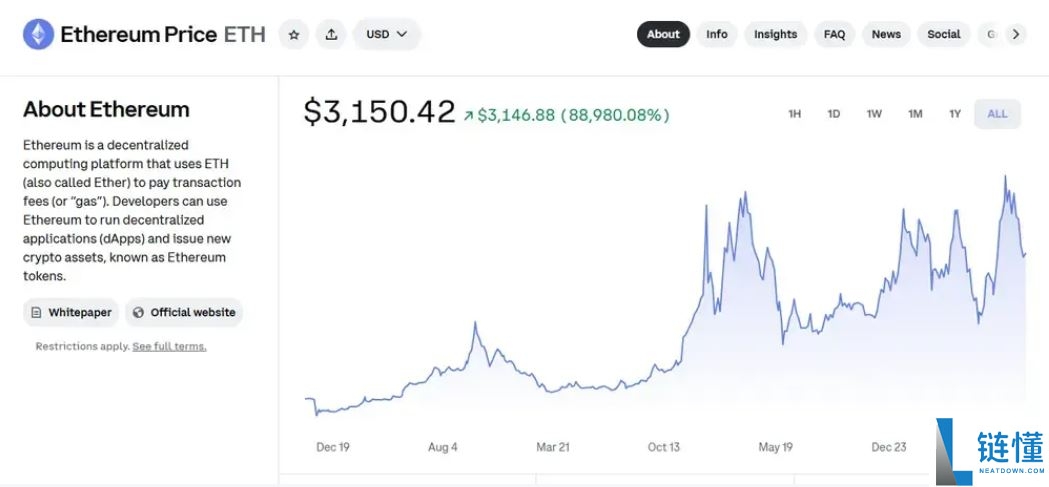The image size is (1049, 487).
Task: Open the News tab
Action: click(x=886, y=34)
